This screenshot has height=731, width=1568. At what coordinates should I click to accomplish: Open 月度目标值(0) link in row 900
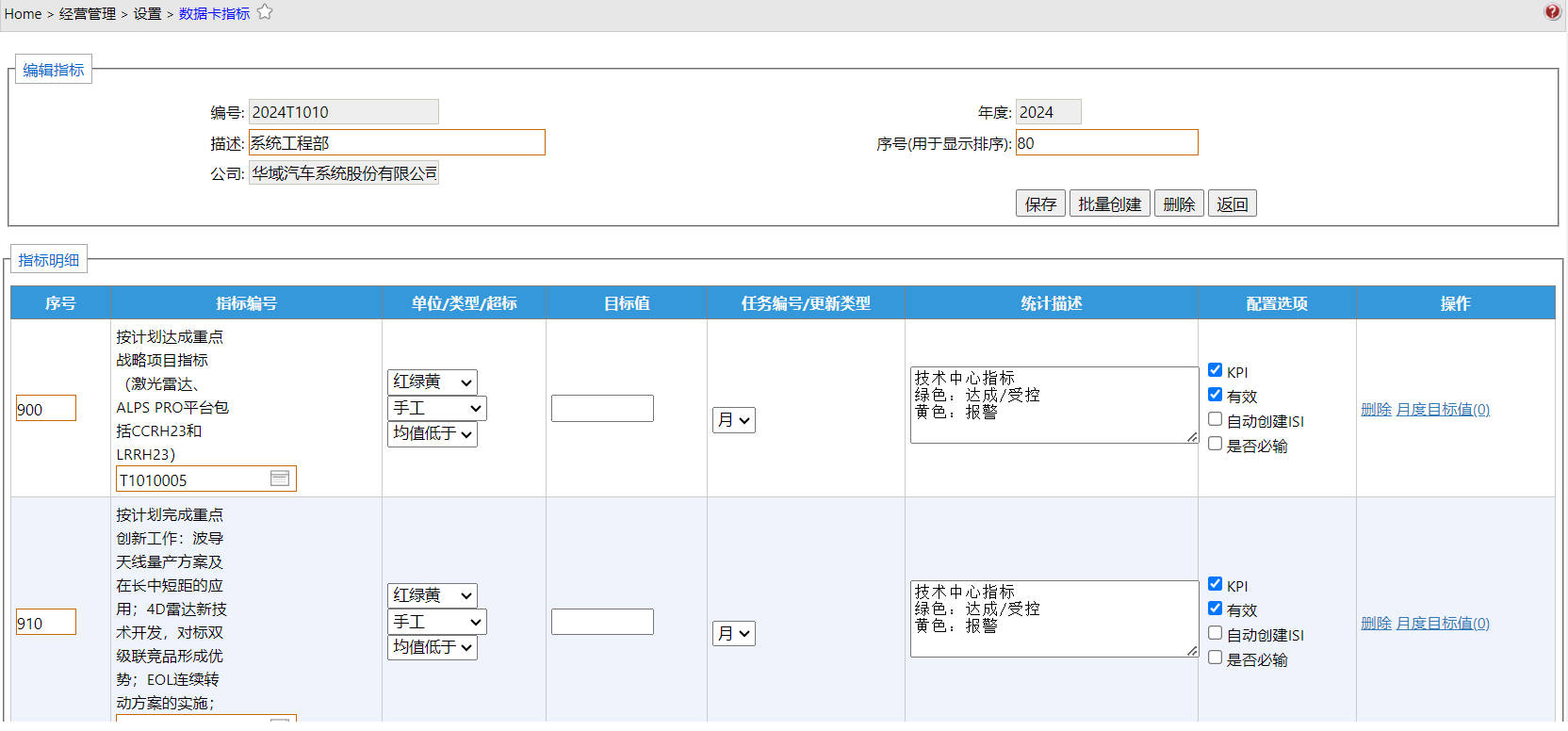(x=1443, y=409)
